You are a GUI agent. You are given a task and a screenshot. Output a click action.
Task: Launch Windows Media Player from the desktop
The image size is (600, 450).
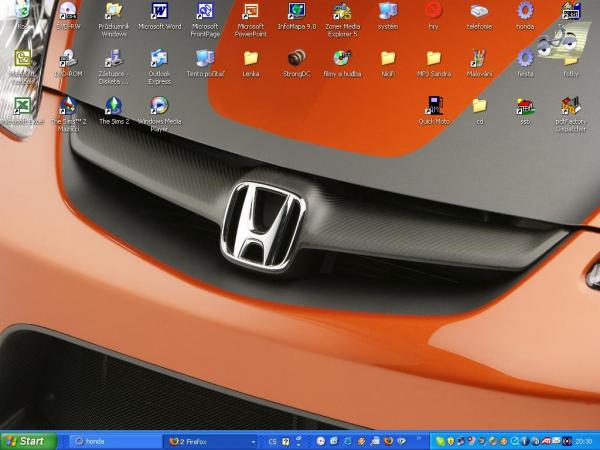pyautogui.click(x=159, y=106)
